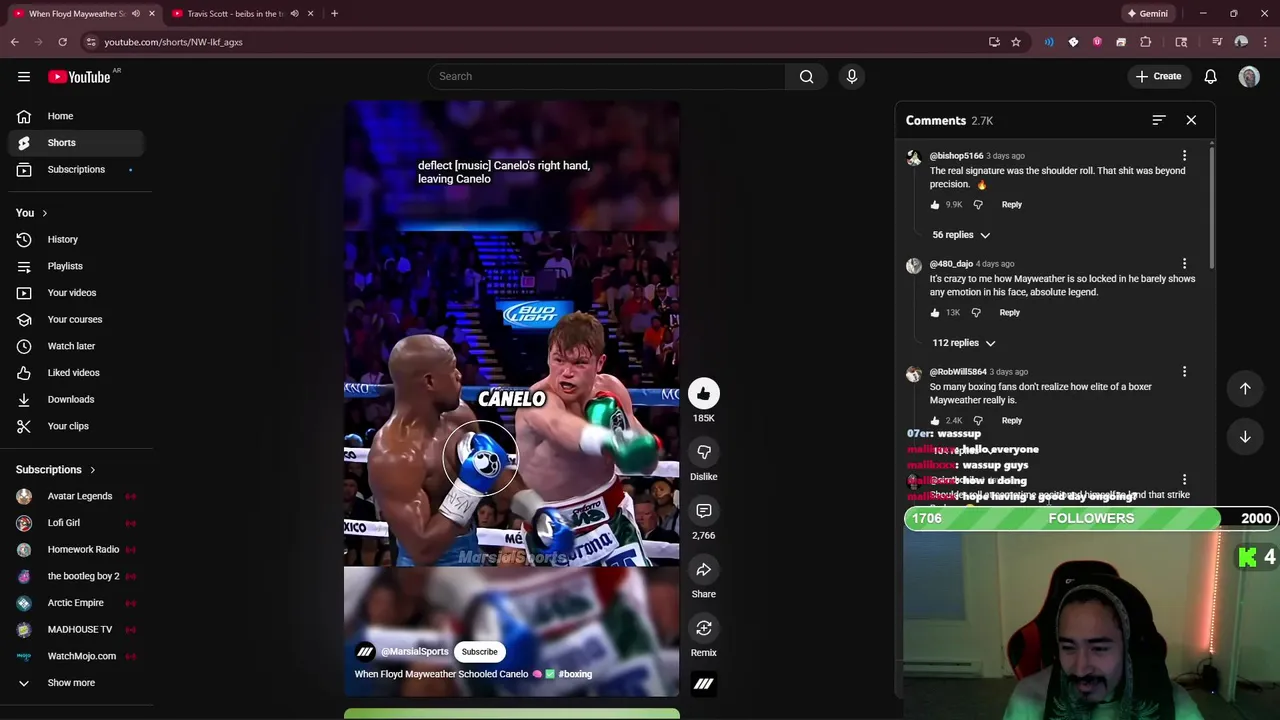The width and height of the screenshot is (1280, 720).
Task: Open History in the sidebar
Action: [76, 240]
